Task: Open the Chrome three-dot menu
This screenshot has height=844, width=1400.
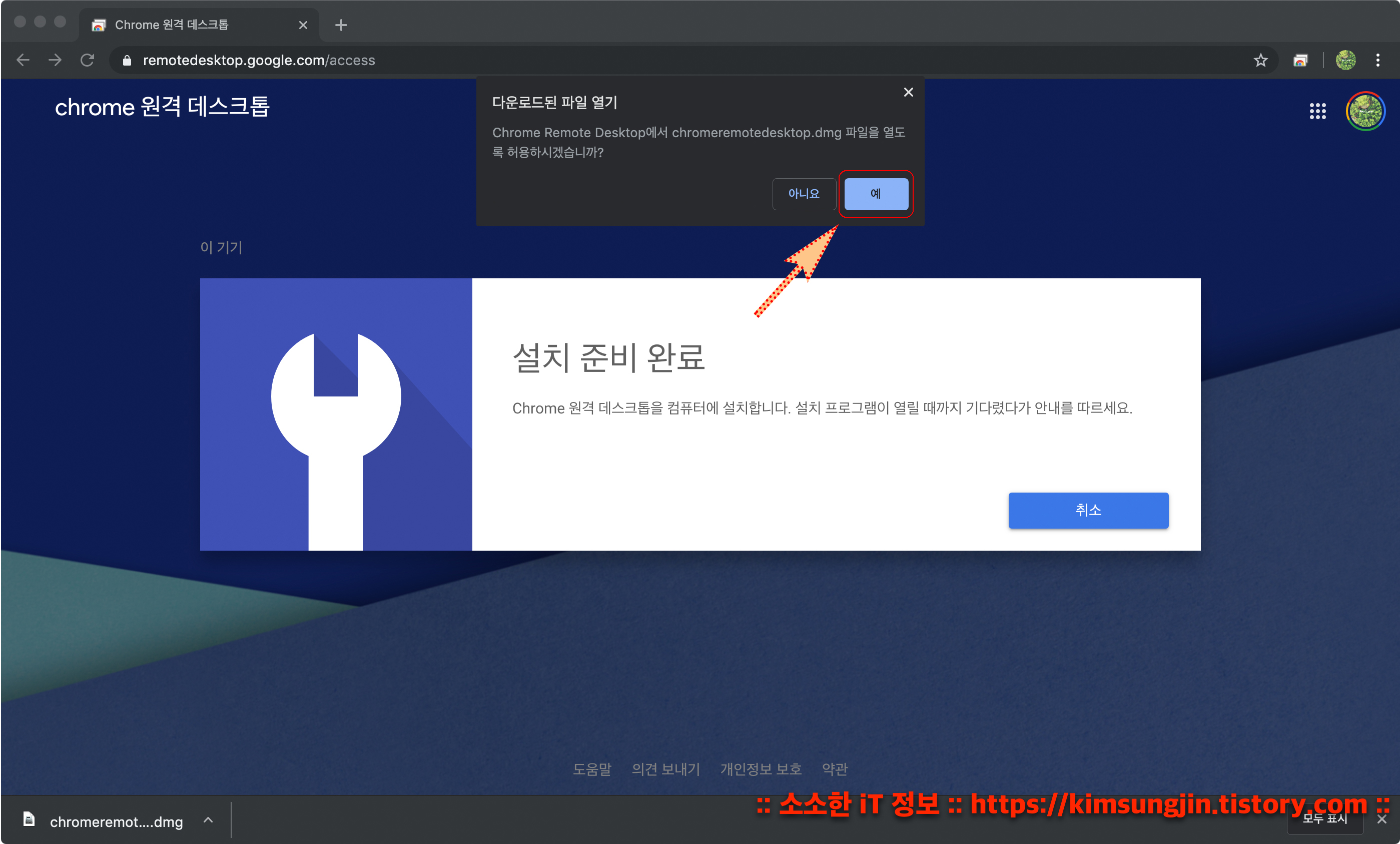Action: coord(1378,60)
